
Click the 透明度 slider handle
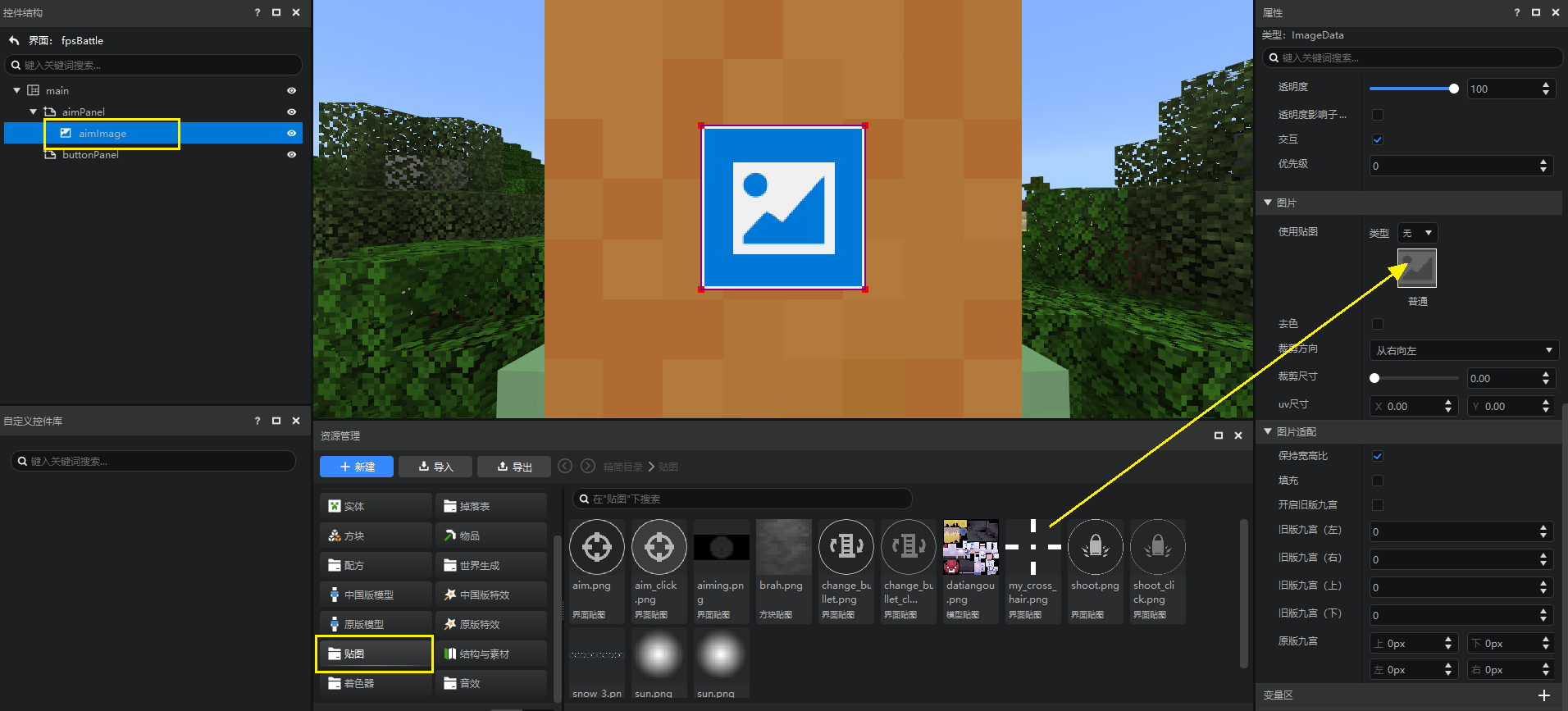tap(1454, 89)
